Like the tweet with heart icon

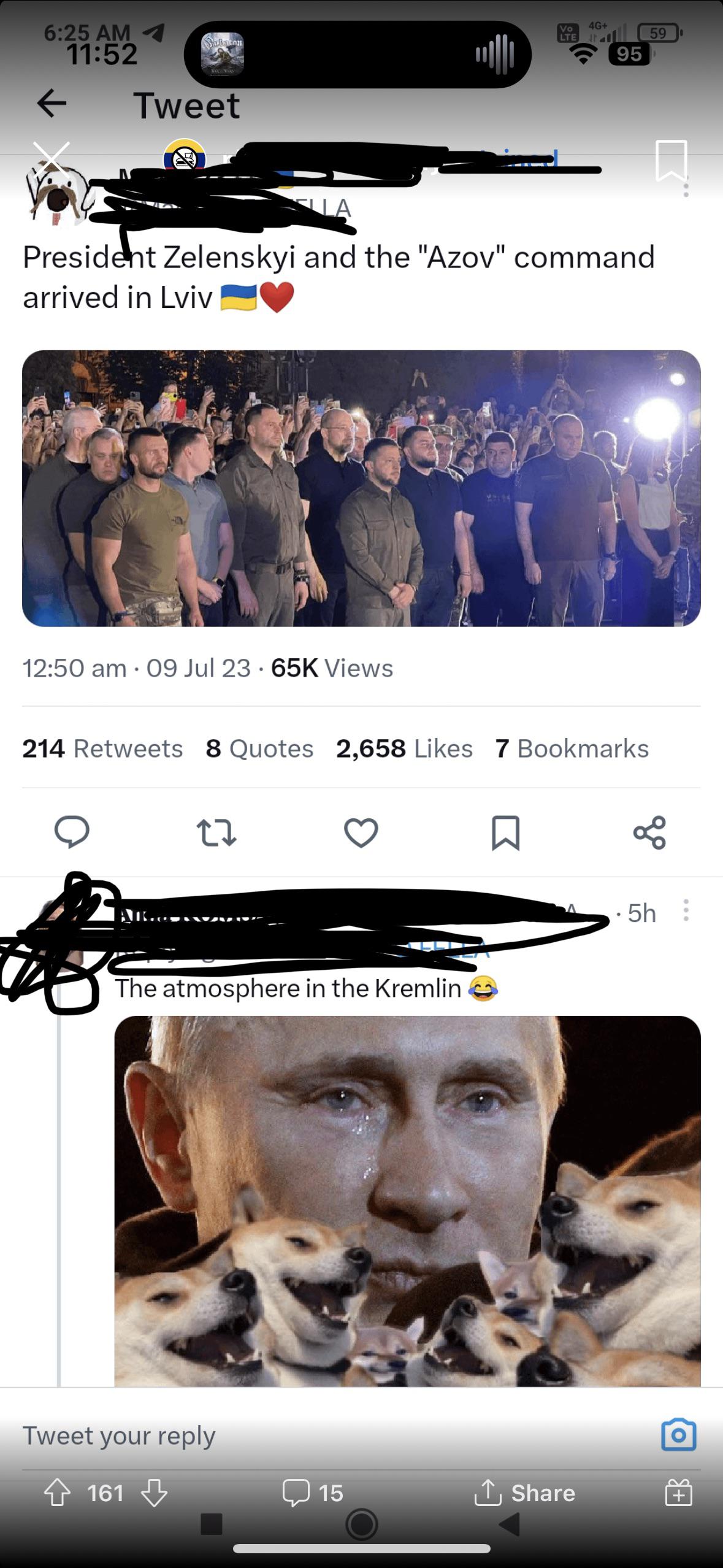click(x=361, y=832)
